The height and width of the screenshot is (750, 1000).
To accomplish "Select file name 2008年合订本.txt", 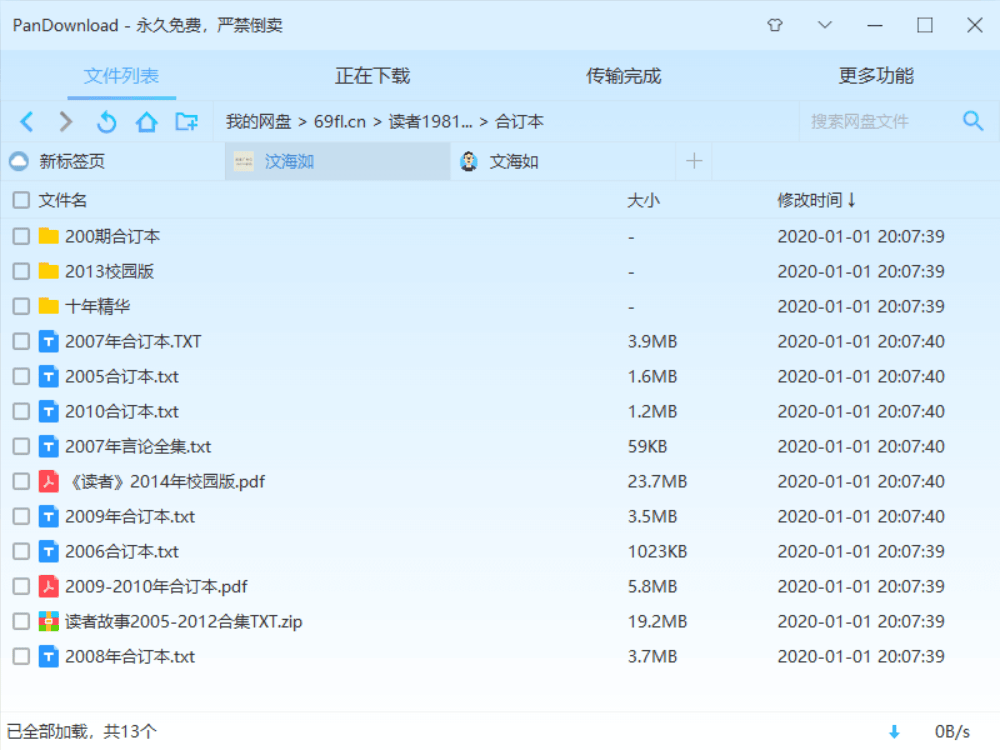I will coord(130,656).
